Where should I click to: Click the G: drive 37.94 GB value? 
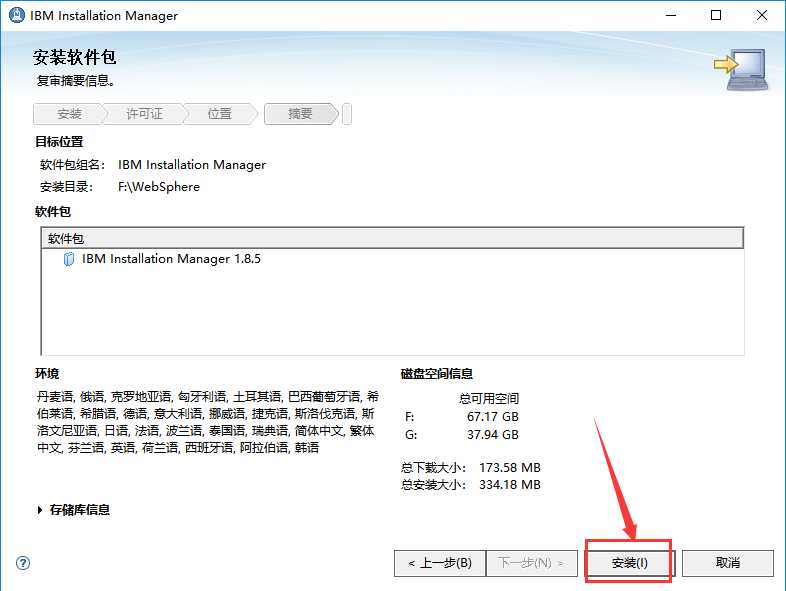[x=493, y=435]
